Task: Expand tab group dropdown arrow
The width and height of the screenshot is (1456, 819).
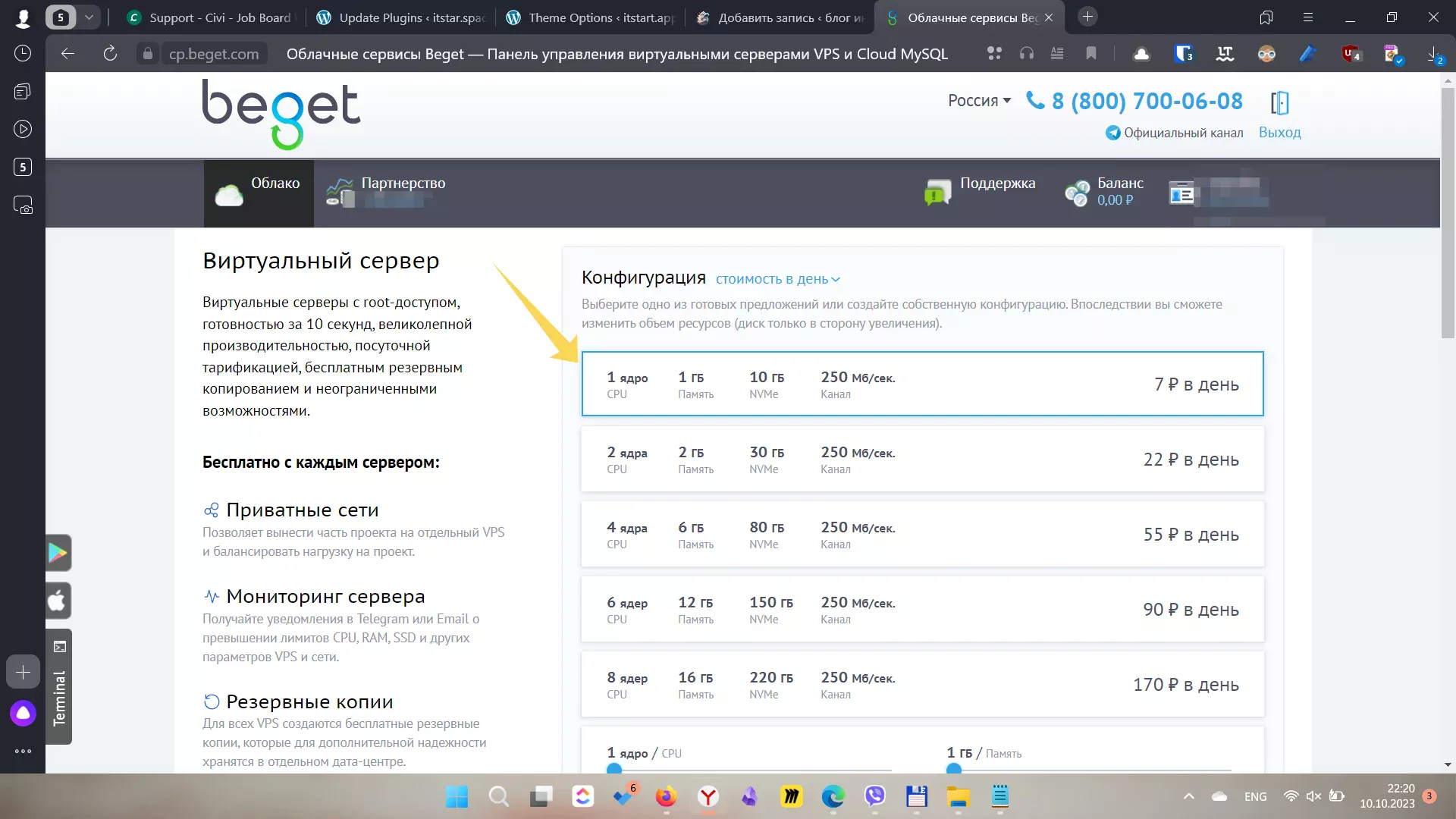Action: 89,17
